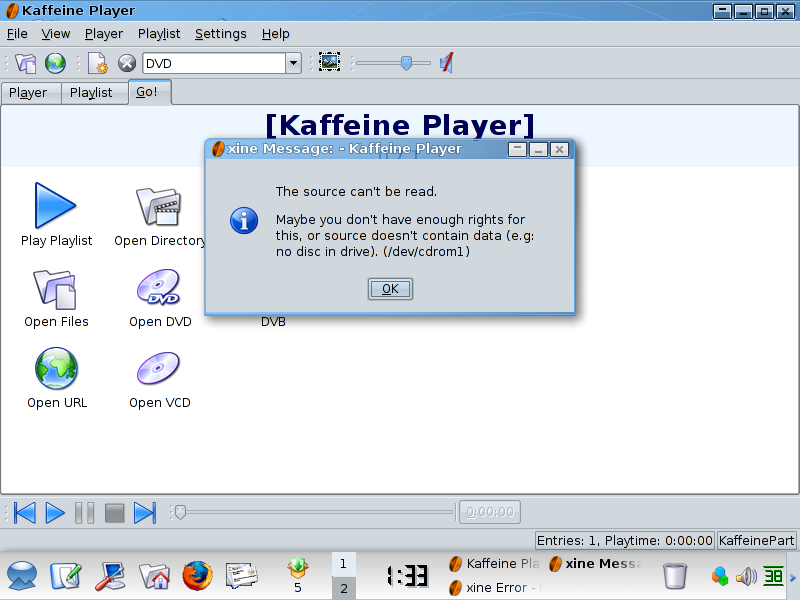Click the skip to next track button
This screenshot has width=800, height=600.
click(x=145, y=513)
